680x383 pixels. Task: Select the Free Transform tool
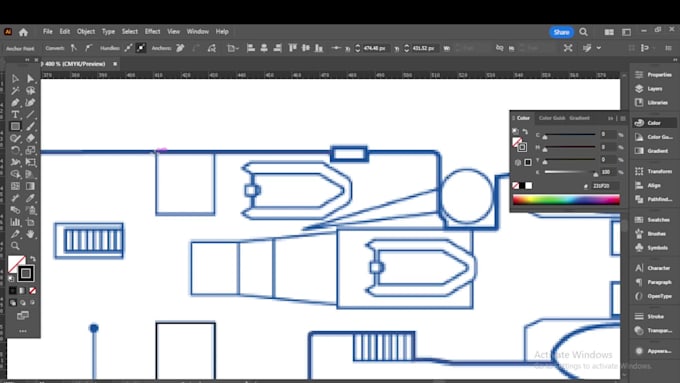(30, 162)
